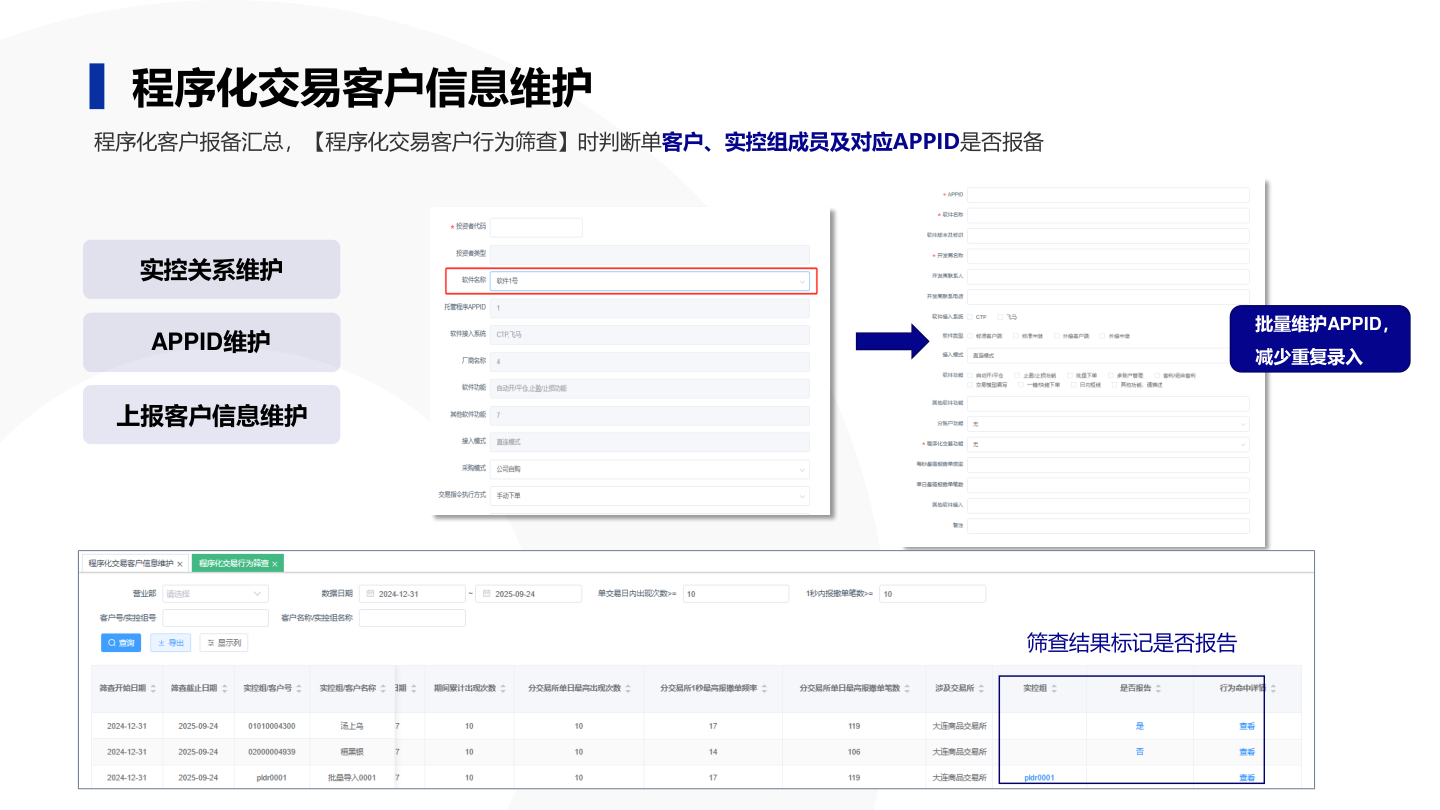Image resolution: width=1440 pixels, height=810 pixels.
Task: Close the 程序化交易行为筛查 tab
Action: click(274, 564)
